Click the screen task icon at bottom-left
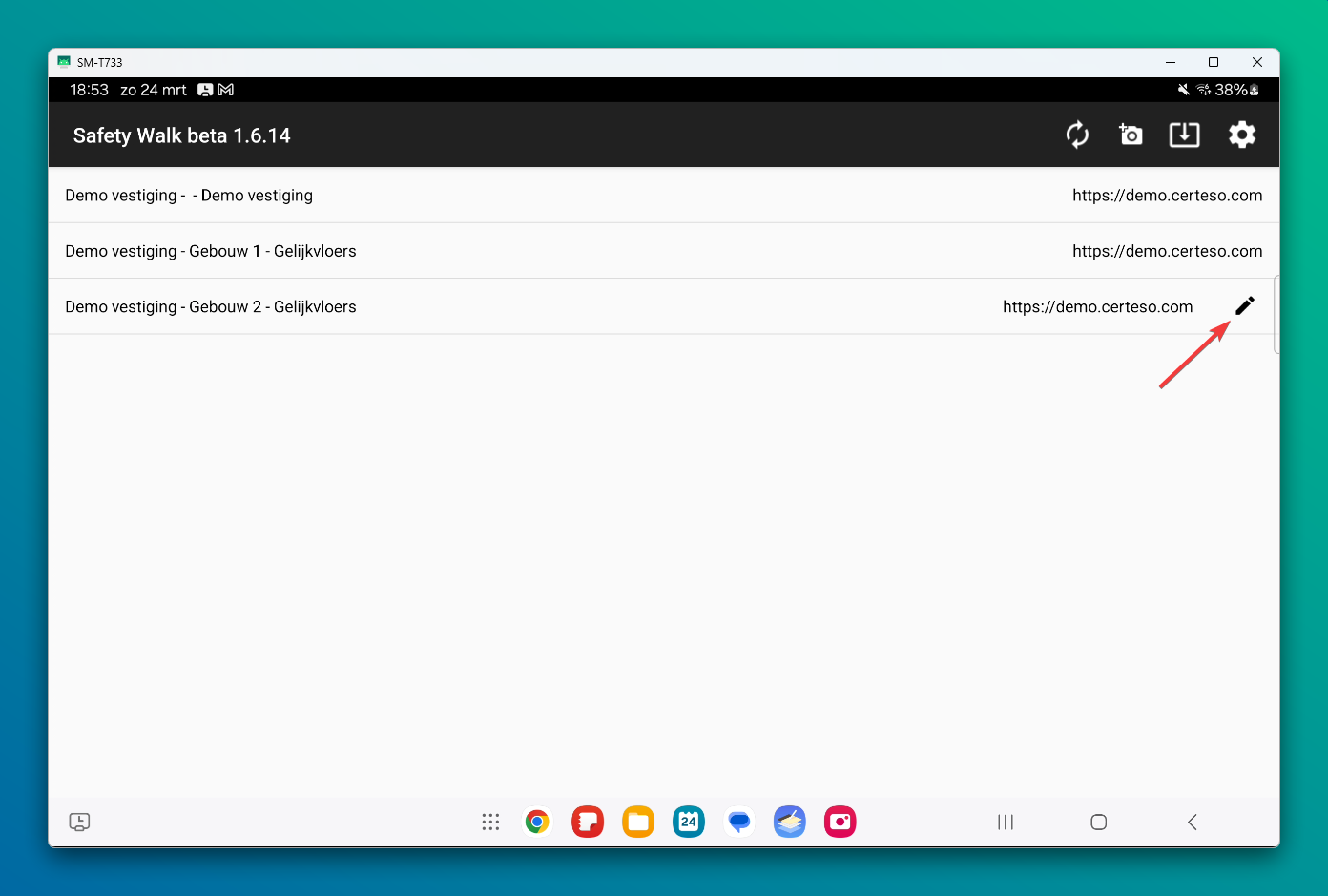The image size is (1328, 896). 79,822
